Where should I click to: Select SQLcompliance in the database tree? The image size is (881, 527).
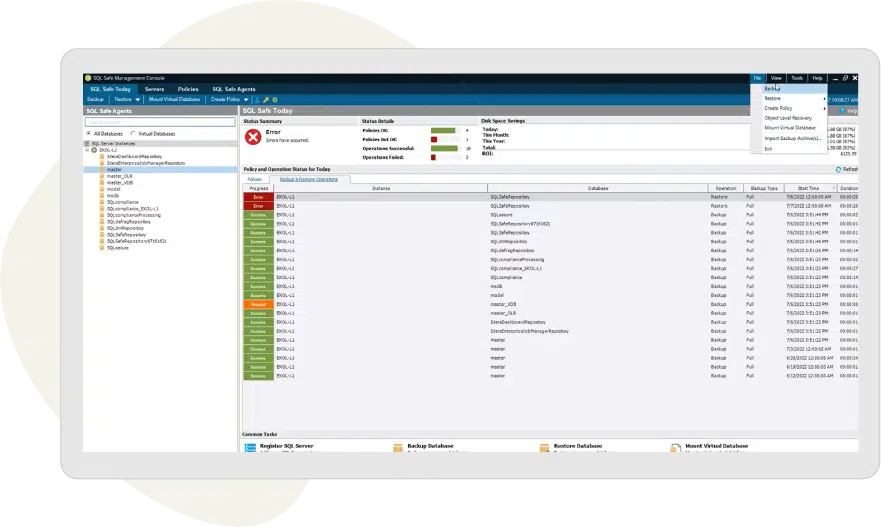pos(122,202)
